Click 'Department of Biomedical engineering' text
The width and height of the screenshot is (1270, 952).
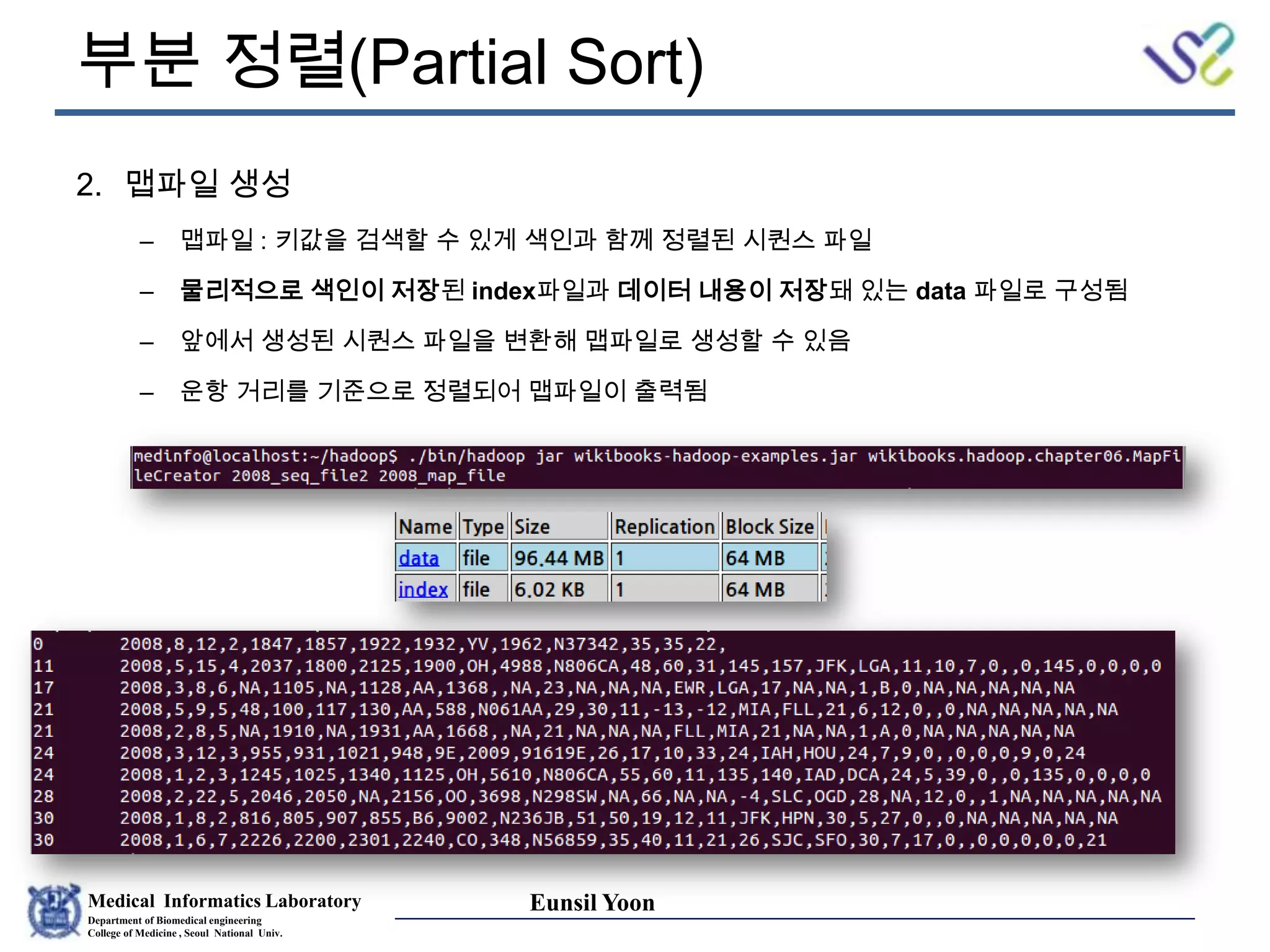pos(175,920)
